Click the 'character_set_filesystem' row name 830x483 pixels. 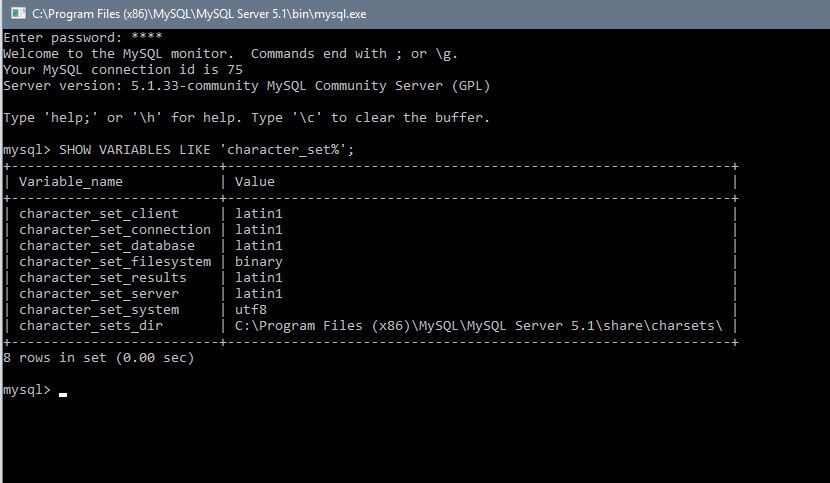[x=115, y=262]
